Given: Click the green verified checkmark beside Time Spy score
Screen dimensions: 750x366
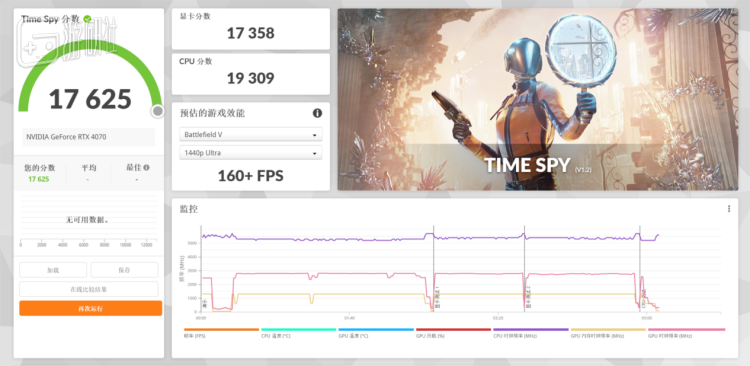Looking at the screenshot, I should click(87, 19).
